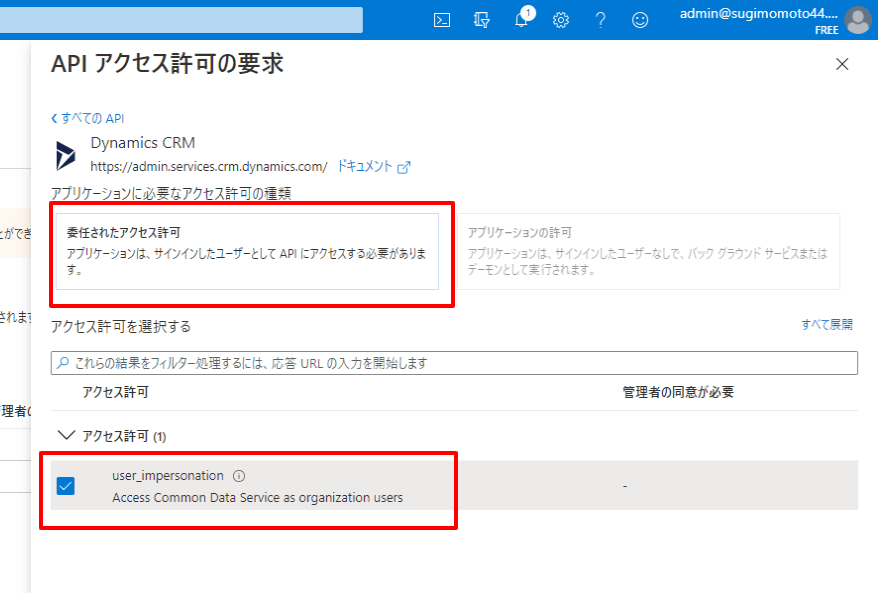Screen dimensions: 878x593
Task: Send feedback with the smiley icon
Action: tap(639, 21)
